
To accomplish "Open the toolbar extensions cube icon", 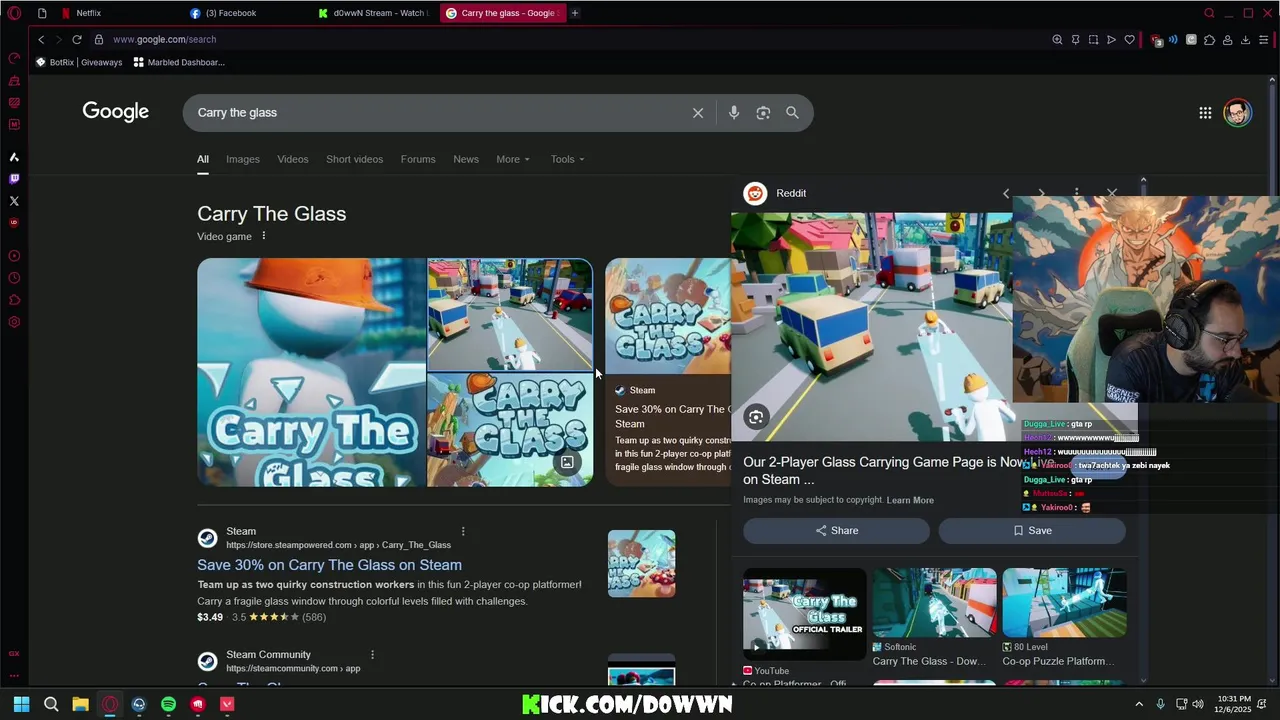I will pyautogui.click(x=1209, y=40).
